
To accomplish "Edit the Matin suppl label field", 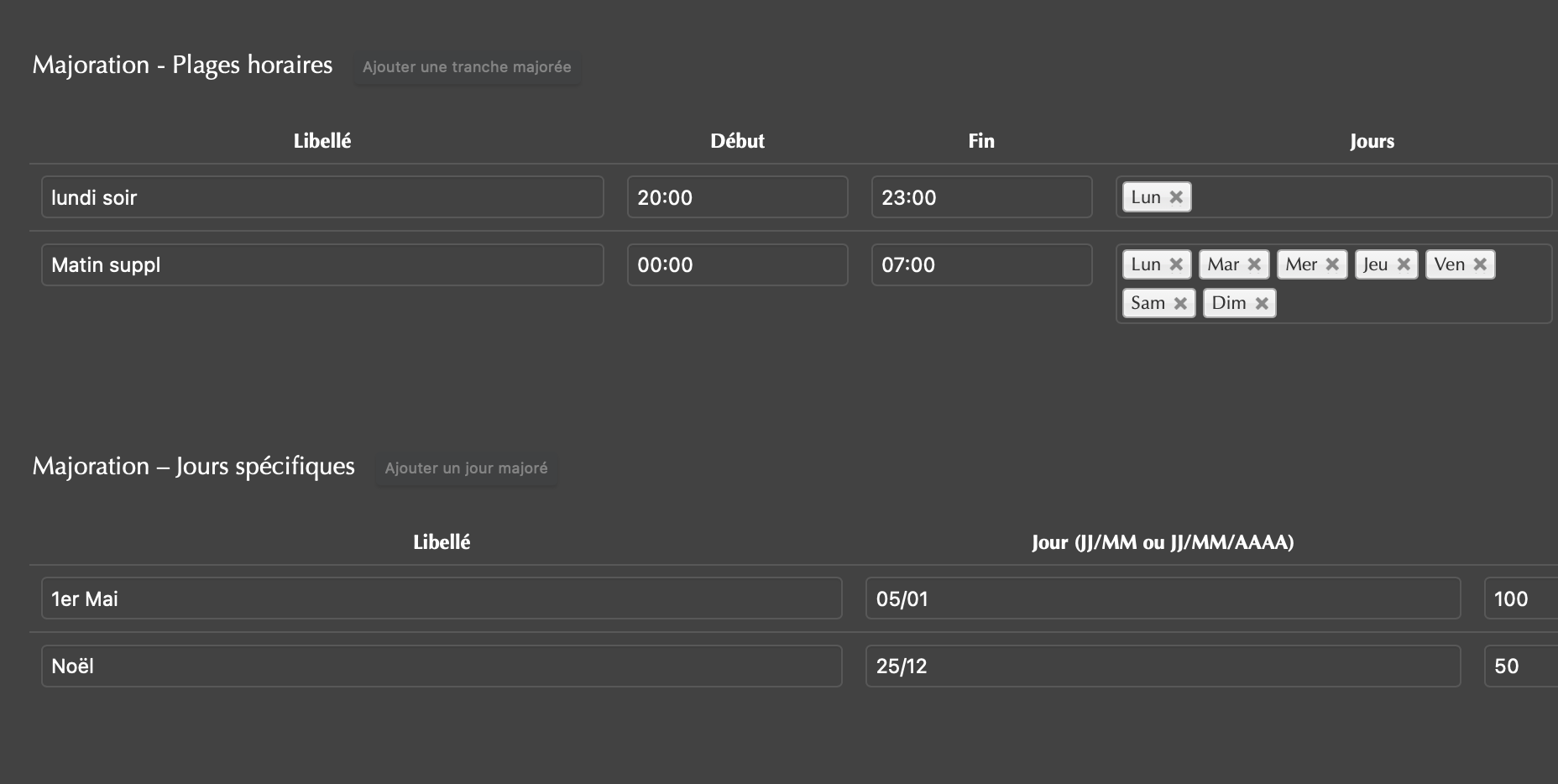I will click(322, 264).
